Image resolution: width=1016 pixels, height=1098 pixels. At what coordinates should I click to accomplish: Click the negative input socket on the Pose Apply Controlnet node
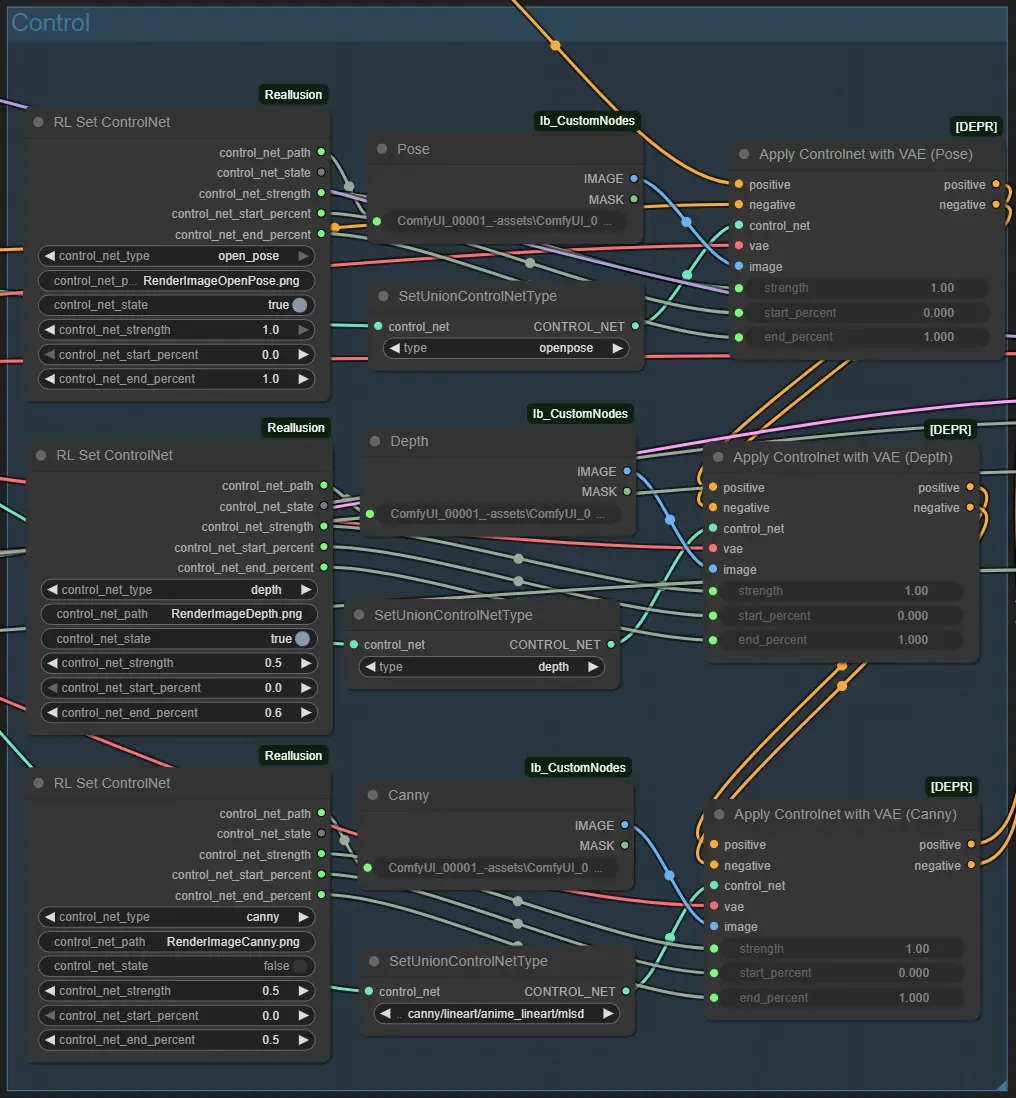point(739,204)
